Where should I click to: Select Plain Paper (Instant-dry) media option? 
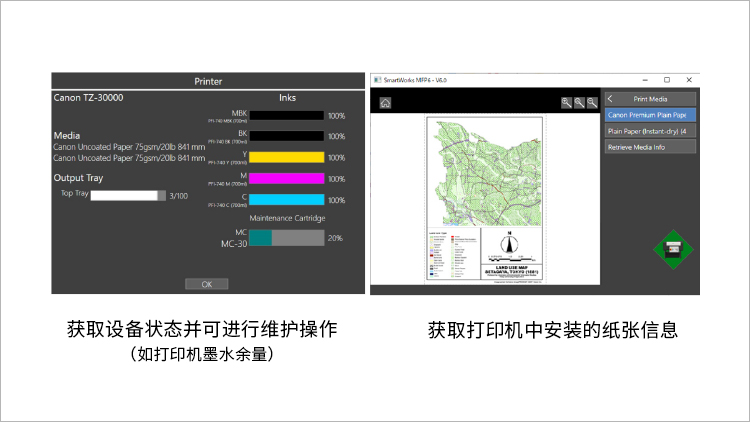650,131
